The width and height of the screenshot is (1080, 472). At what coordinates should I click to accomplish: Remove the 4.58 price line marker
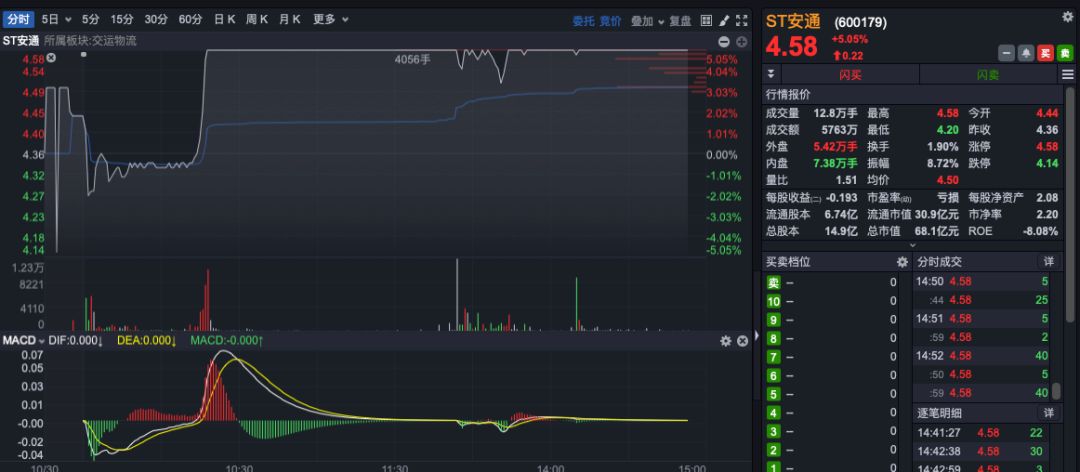pyautogui.click(x=51, y=59)
